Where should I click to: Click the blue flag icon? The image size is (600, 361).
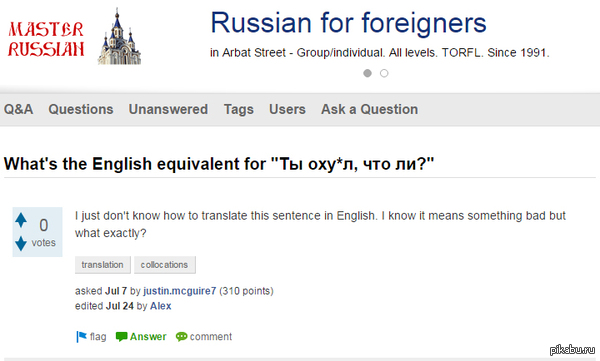81,337
